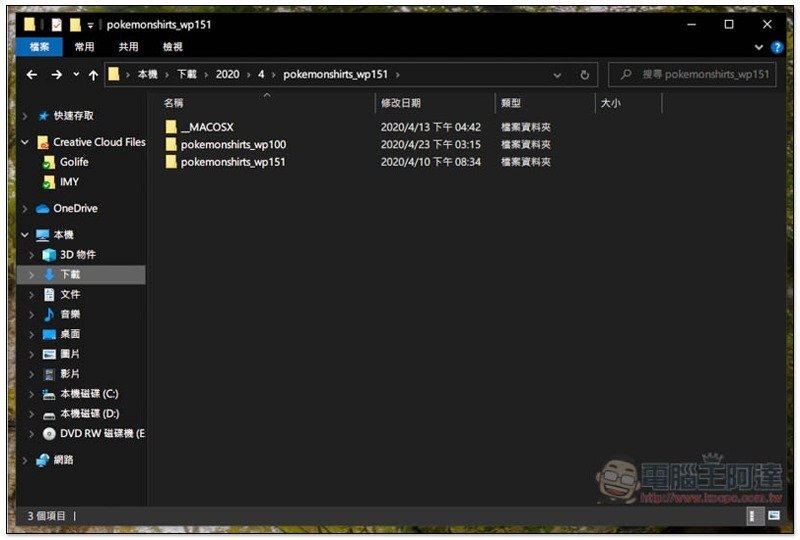Open the Golife folder in sidebar
The height and width of the screenshot is (540, 800).
(x=74, y=162)
